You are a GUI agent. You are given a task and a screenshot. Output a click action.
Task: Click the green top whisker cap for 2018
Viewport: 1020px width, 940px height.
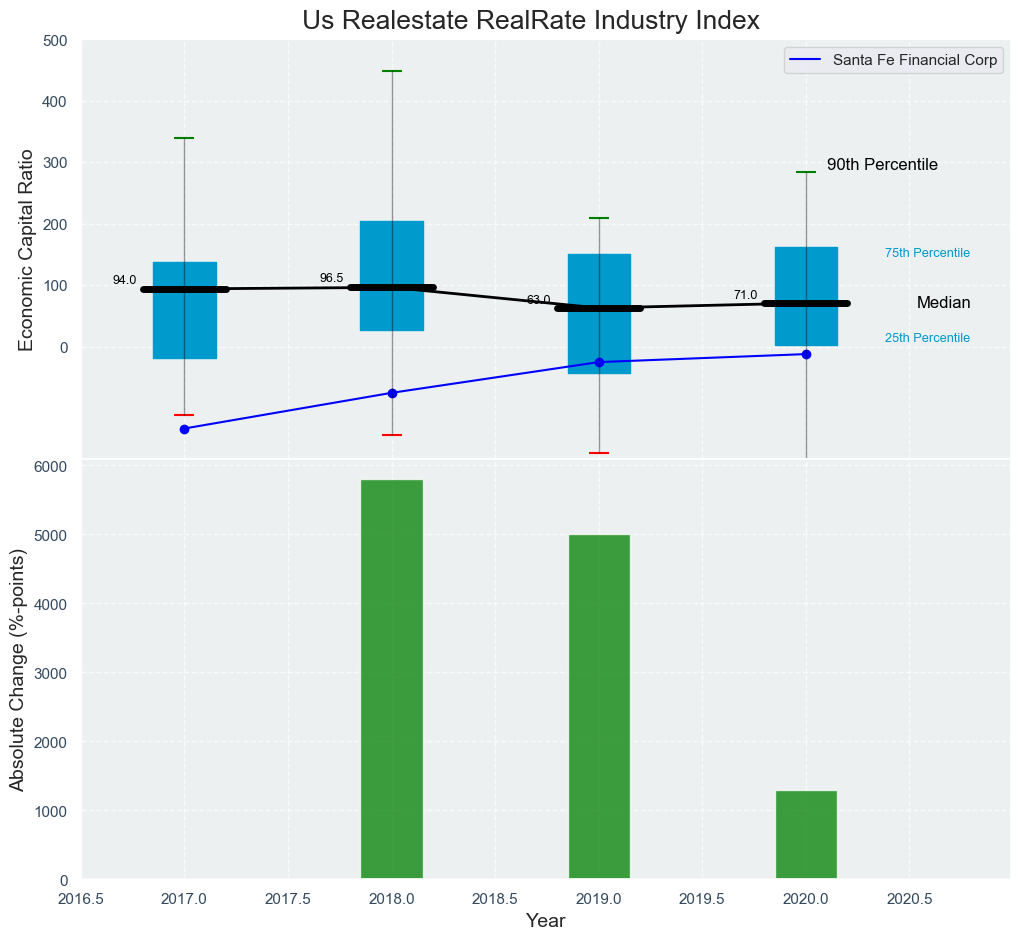point(392,71)
